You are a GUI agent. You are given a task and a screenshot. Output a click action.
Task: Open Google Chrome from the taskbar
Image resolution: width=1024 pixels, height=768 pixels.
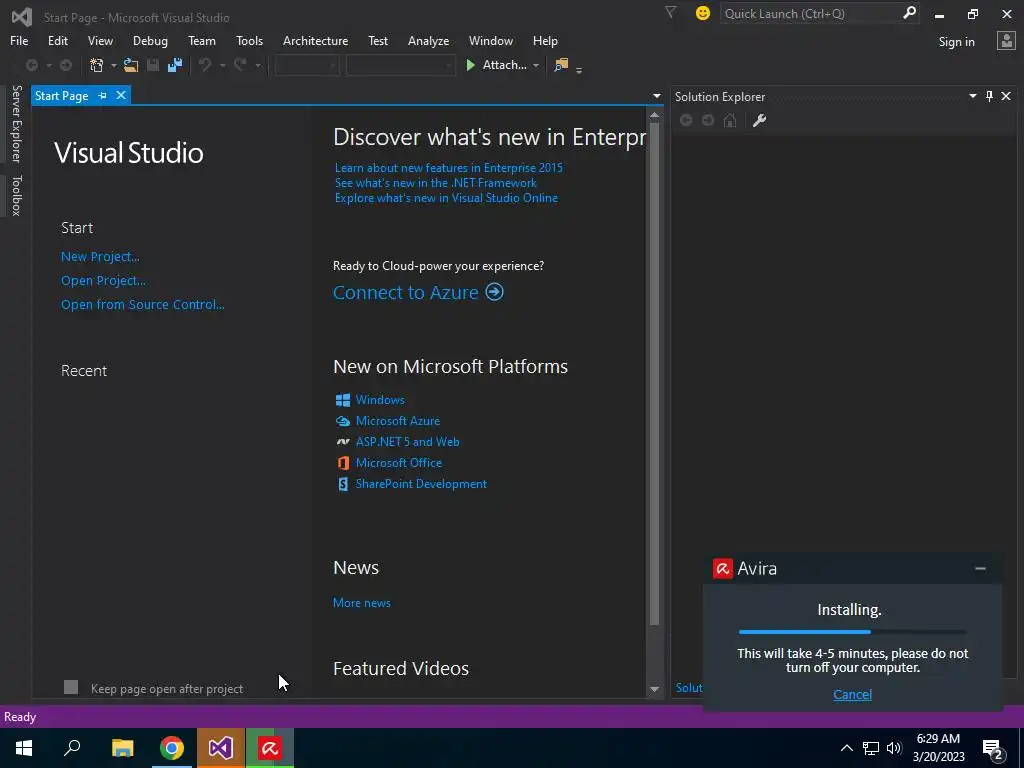coord(172,748)
